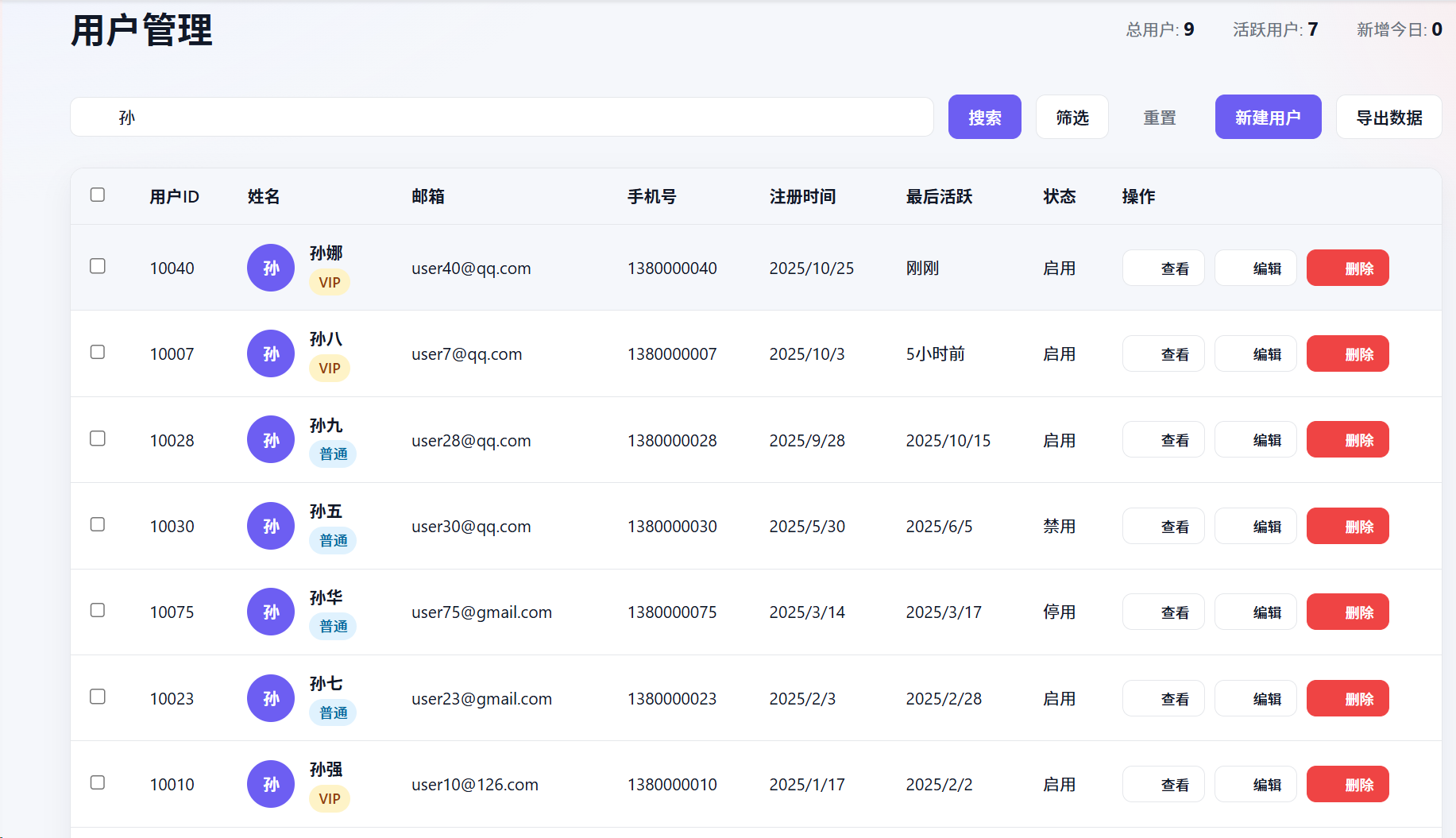This screenshot has height=838, width=1456.
Task: Create a user with 新建用户
Action: click(1268, 117)
